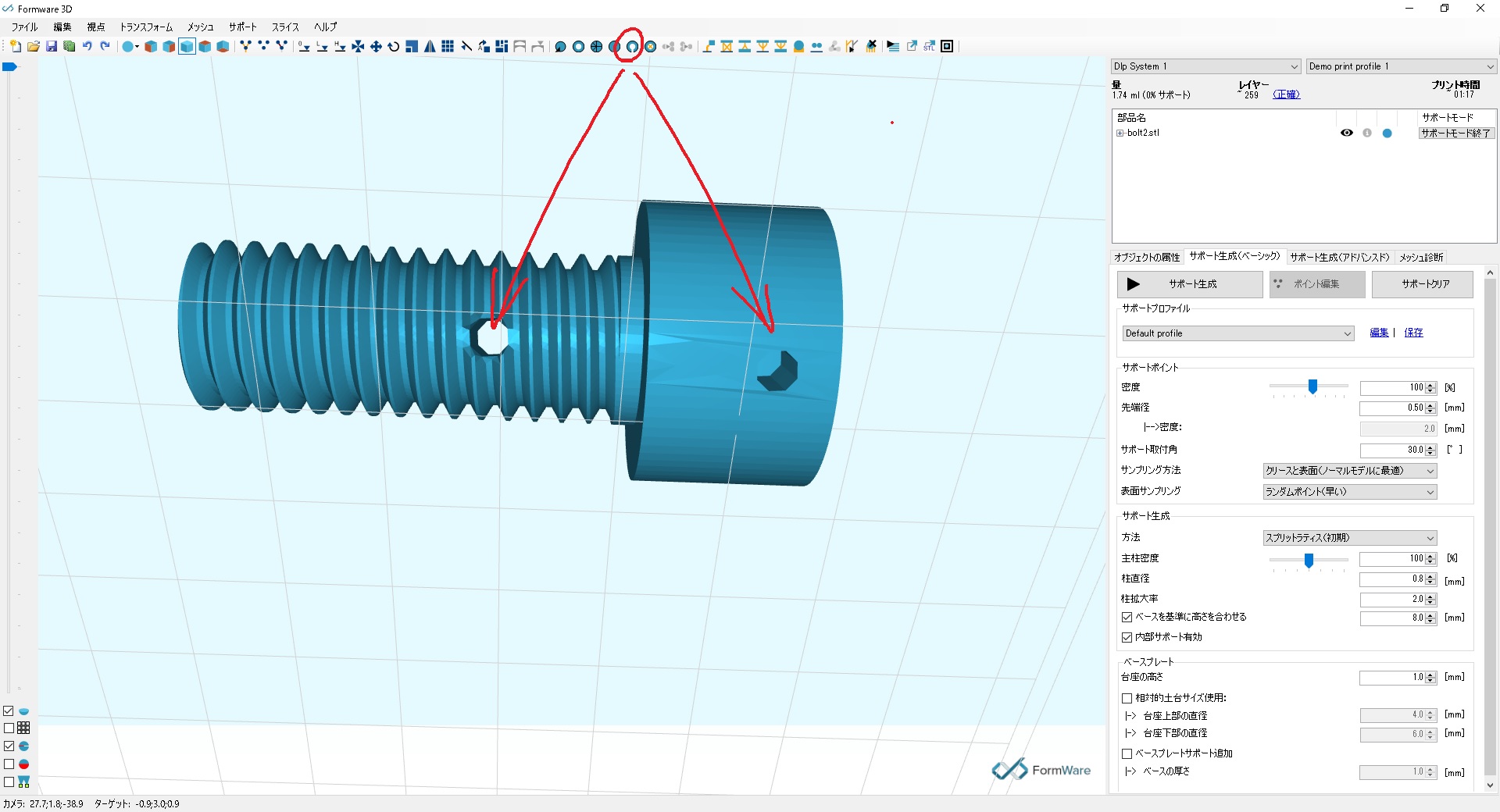Uncheck 内部サポート有効 checkbox
1500x812 pixels.
pos(1127,638)
